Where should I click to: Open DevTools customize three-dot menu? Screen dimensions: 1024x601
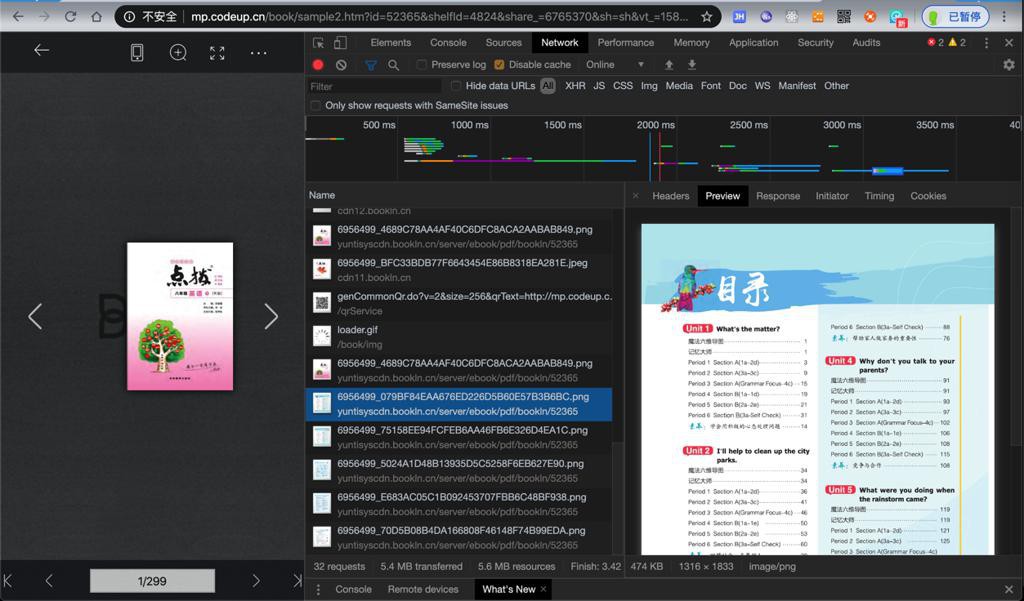986,43
